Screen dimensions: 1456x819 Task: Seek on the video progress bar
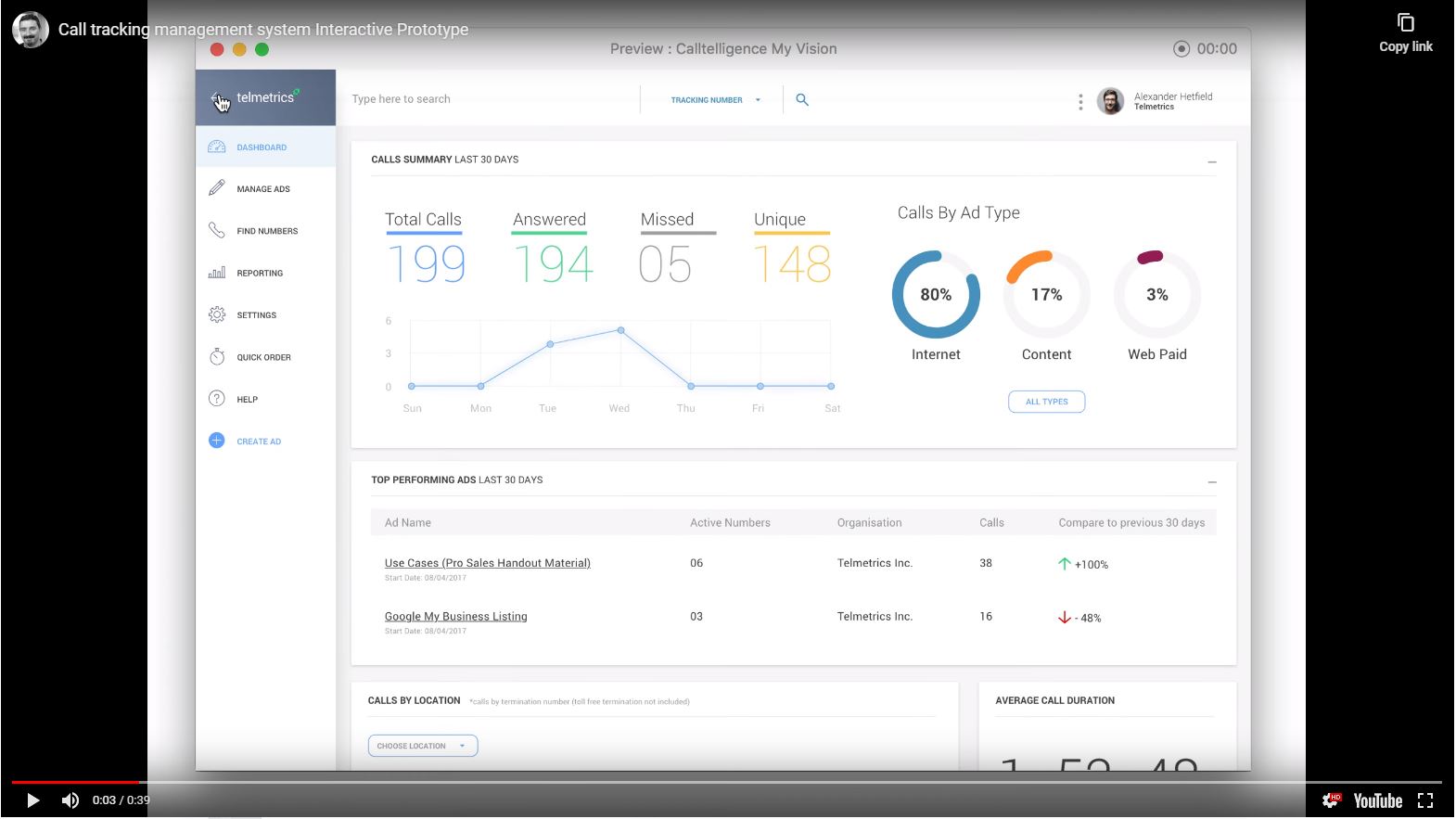pos(727,782)
